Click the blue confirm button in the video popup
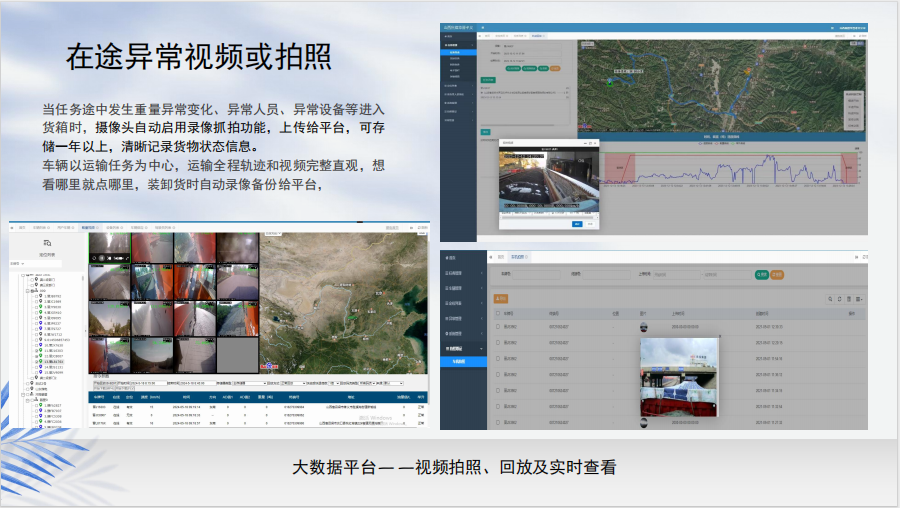Viewport: 900px width, 508px height. click(x=576, y=224)
